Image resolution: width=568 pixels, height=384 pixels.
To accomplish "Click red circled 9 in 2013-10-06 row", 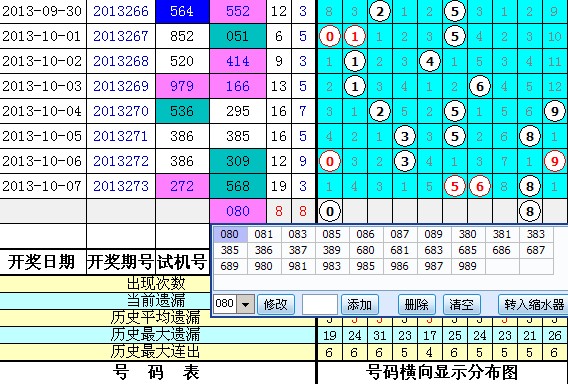I will pos(555,161).
